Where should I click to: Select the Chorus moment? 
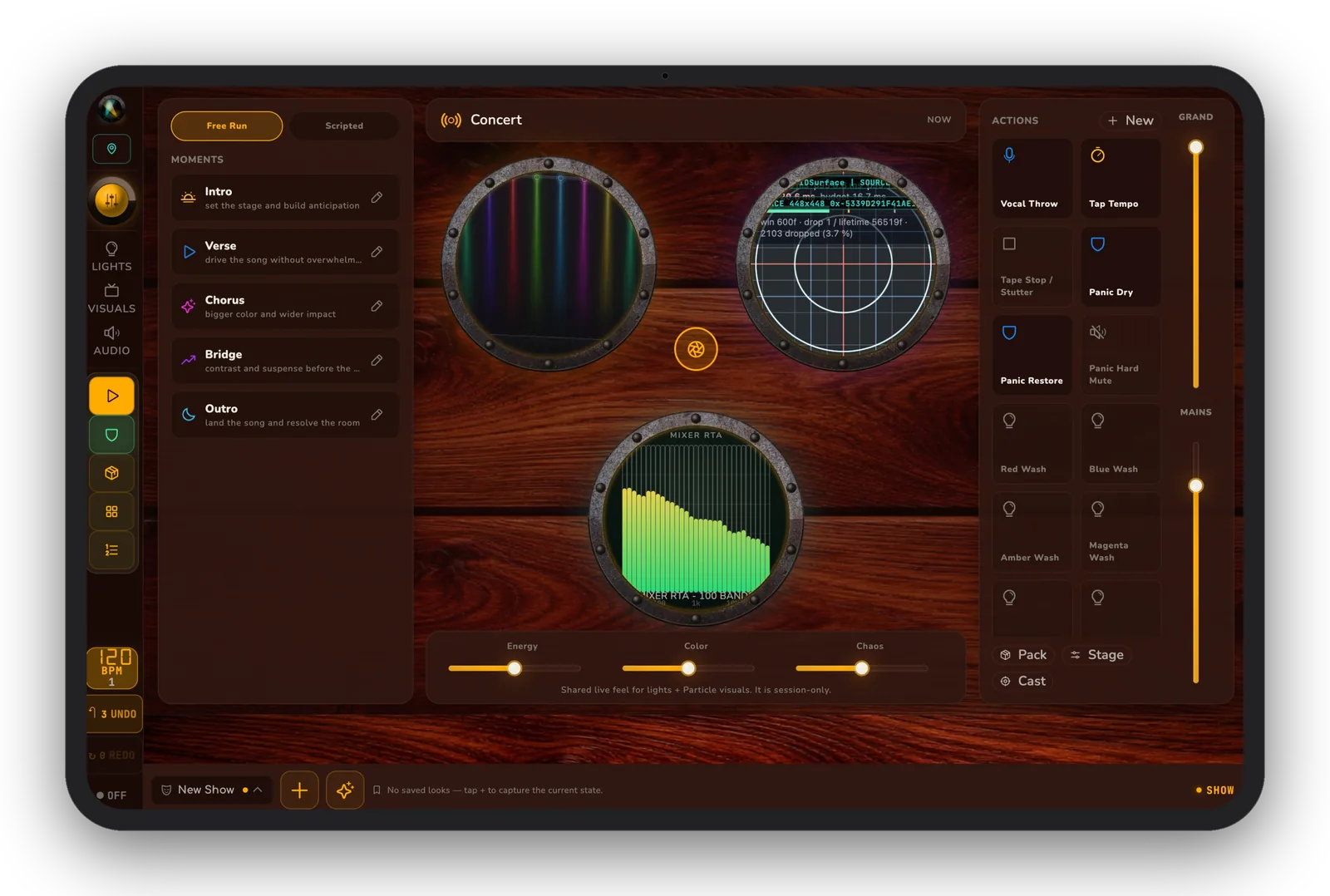pyautogui.click(x=285, y=306)
